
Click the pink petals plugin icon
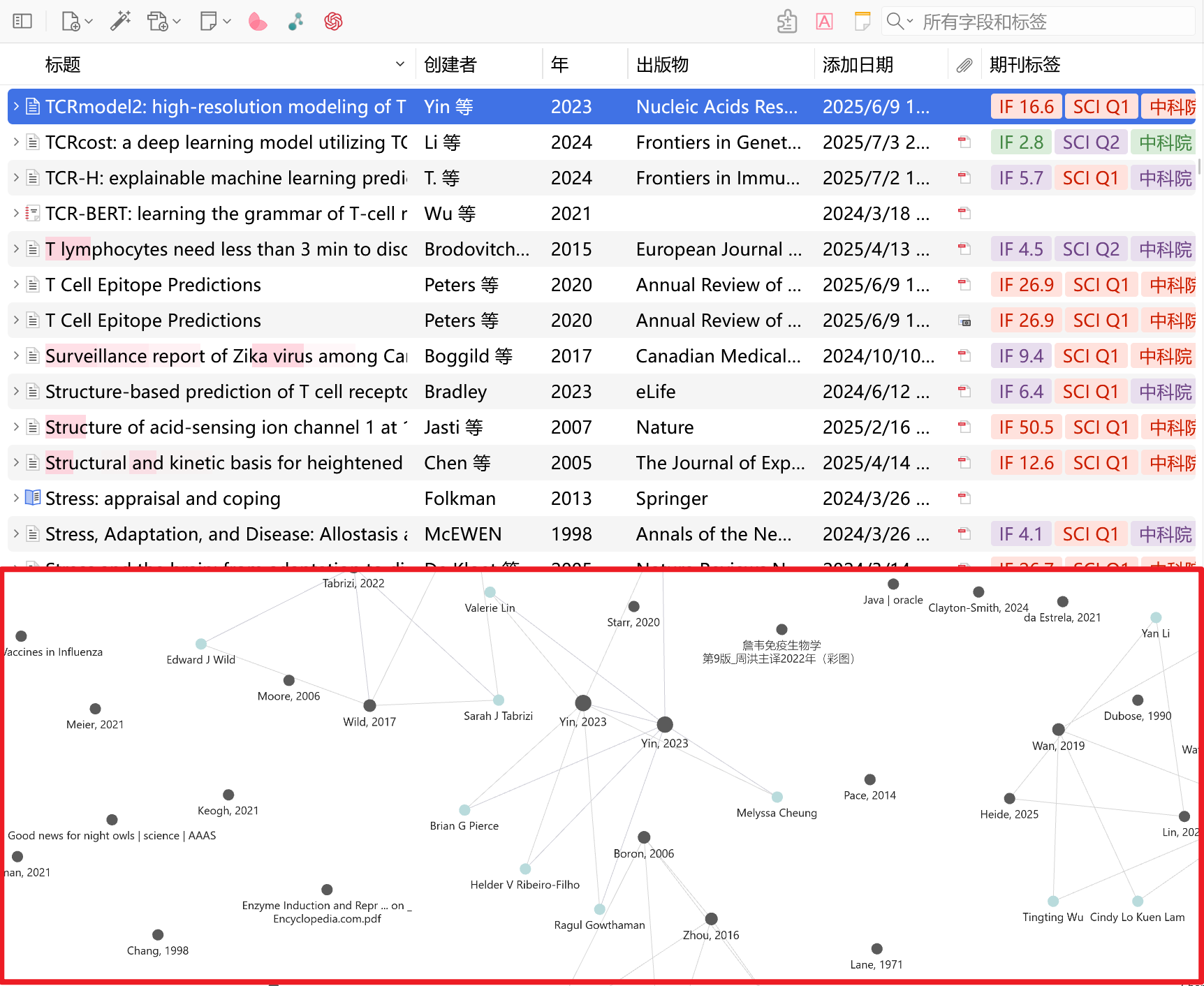click(x=258, y=22)
